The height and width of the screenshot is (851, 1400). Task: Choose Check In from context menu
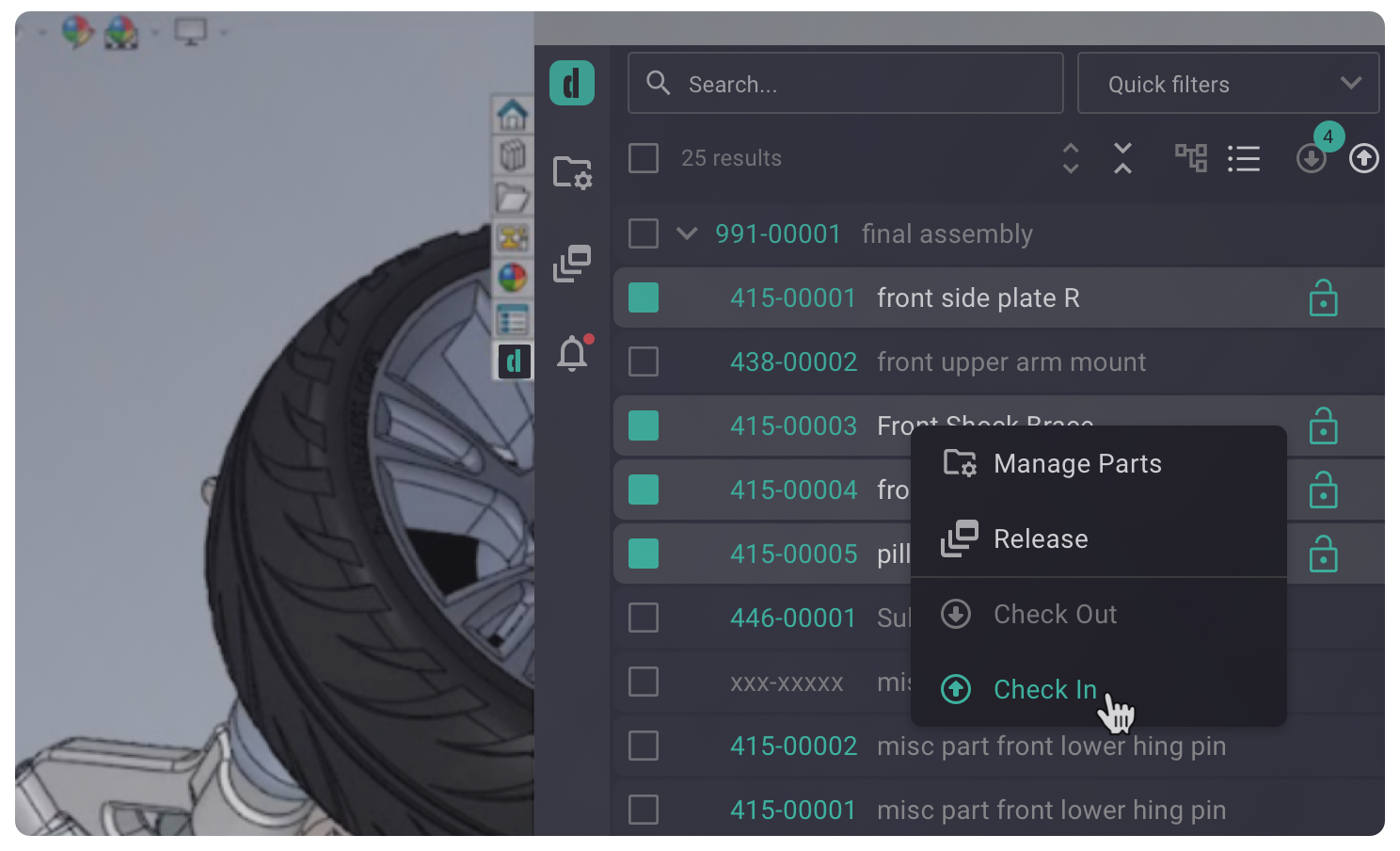[x=1044, y=689]
